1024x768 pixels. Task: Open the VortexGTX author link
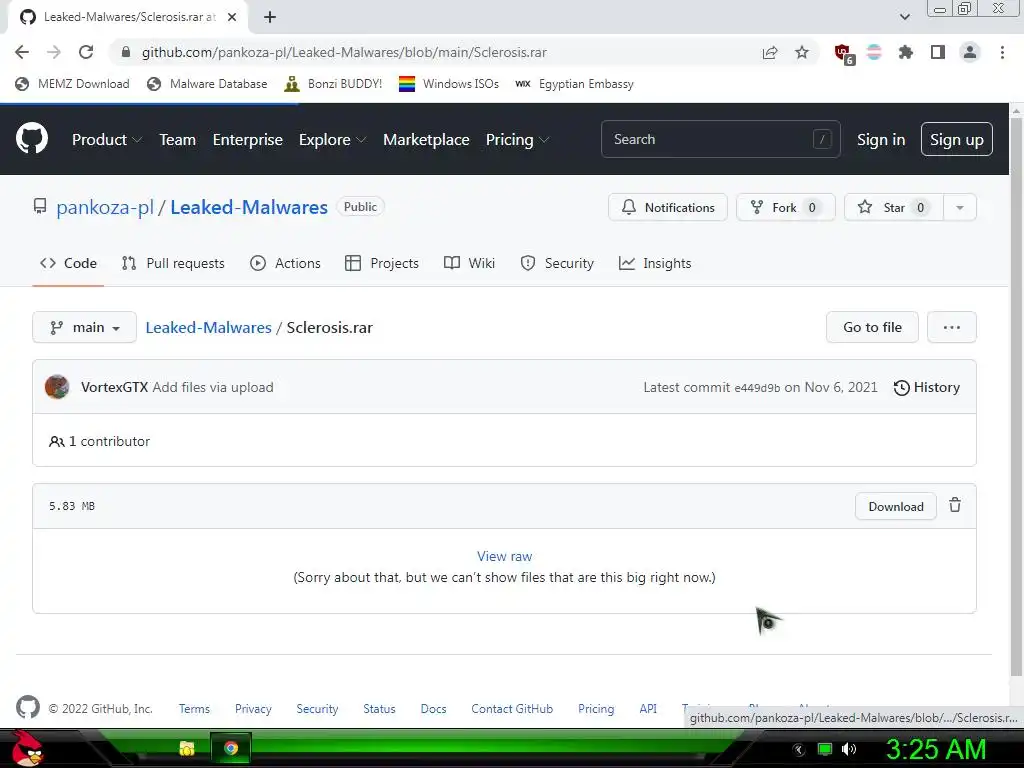(x=114, y=387)
